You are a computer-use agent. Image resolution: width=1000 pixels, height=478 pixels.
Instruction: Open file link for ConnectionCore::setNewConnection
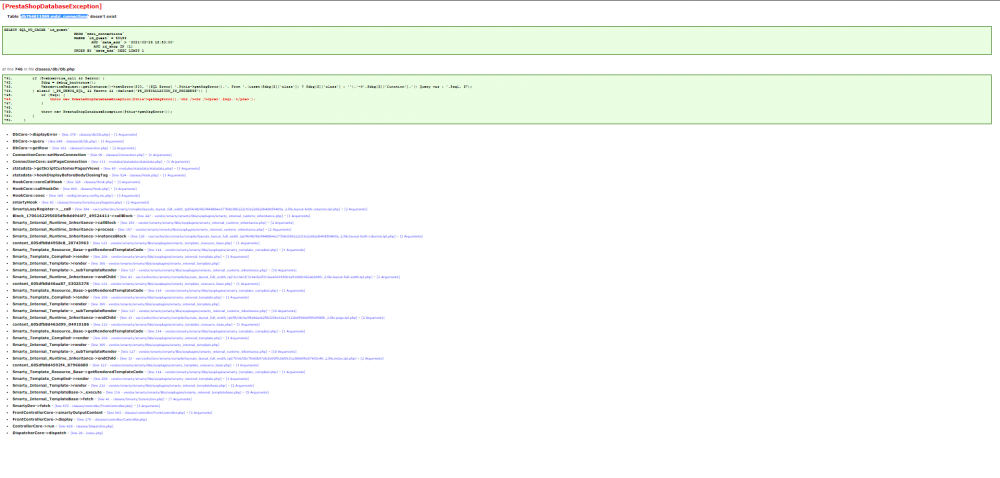click(x=117, y=155)
